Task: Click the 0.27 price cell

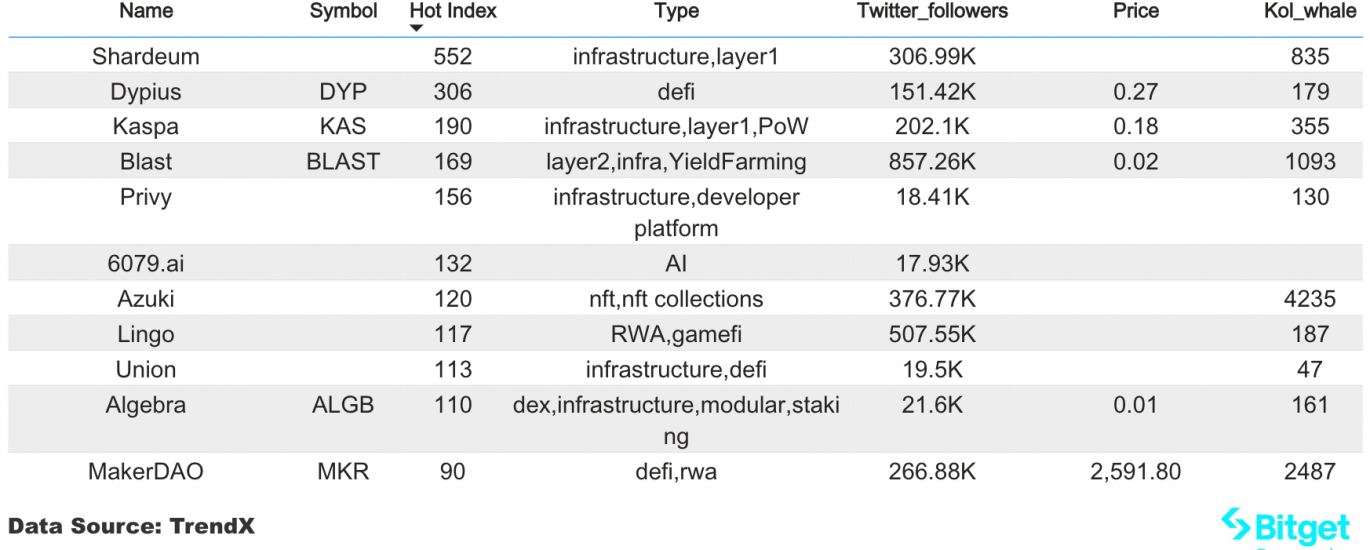Action: coord(1136,92)
